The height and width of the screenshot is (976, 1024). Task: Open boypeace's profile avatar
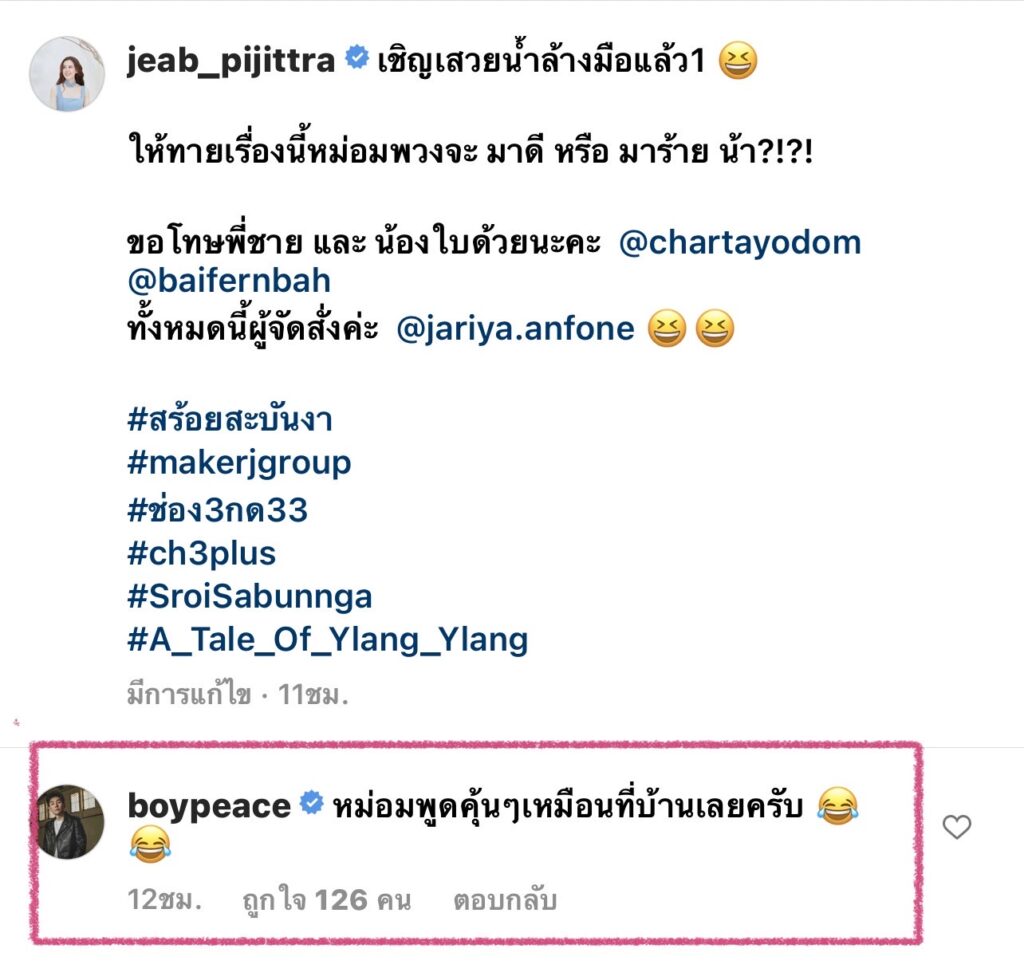point(67,822)
